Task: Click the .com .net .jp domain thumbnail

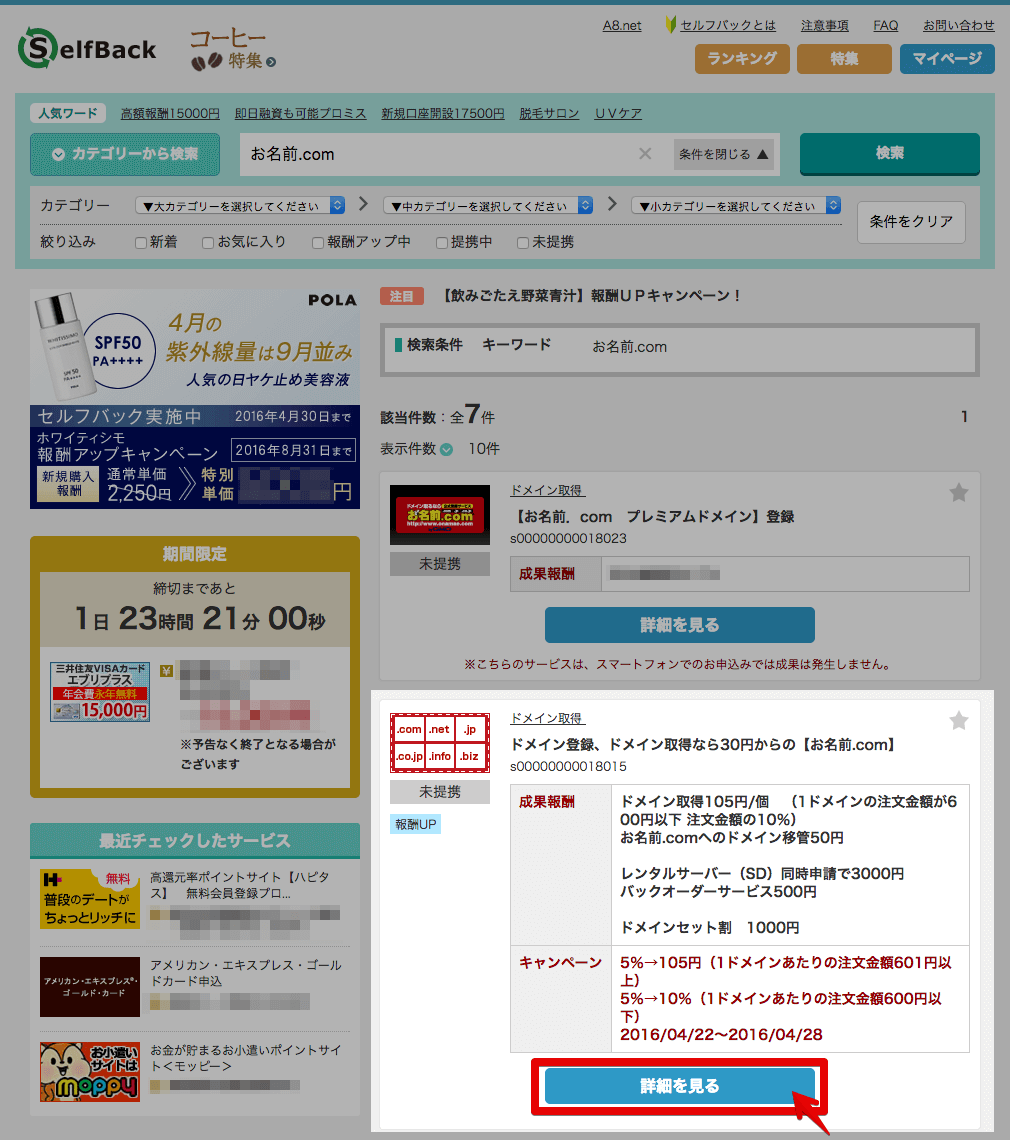Action: [x=440, y=742]
